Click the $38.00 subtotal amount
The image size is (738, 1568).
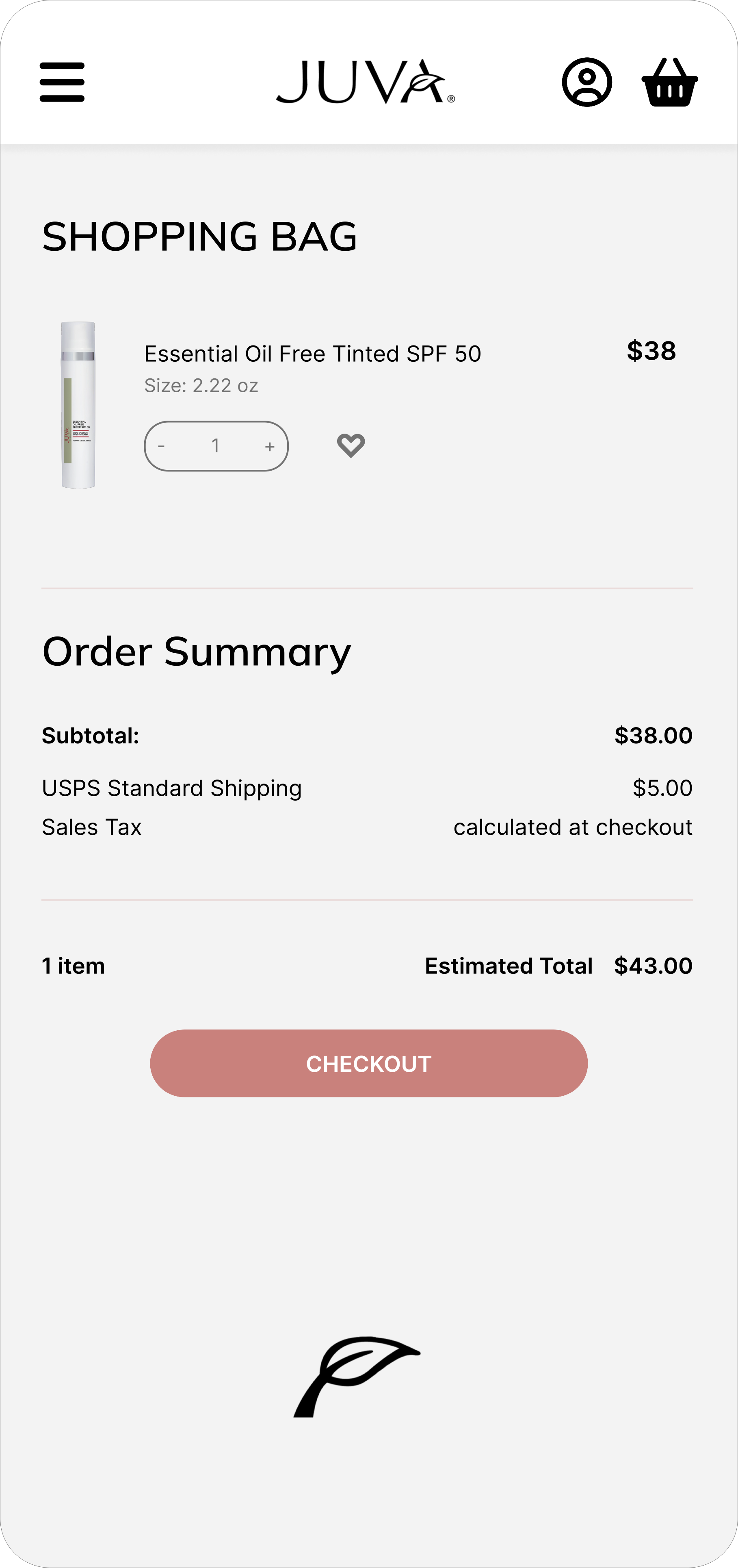click(653, 736)
